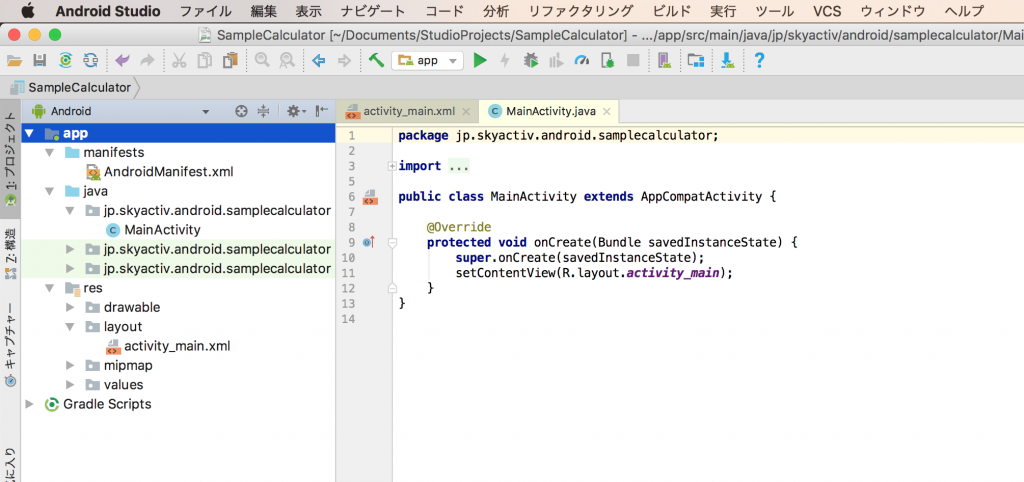This screenshot has height=482, width=1024.
Task: Click the Replace magnifier icon with letter A
Action: point(286,61)
